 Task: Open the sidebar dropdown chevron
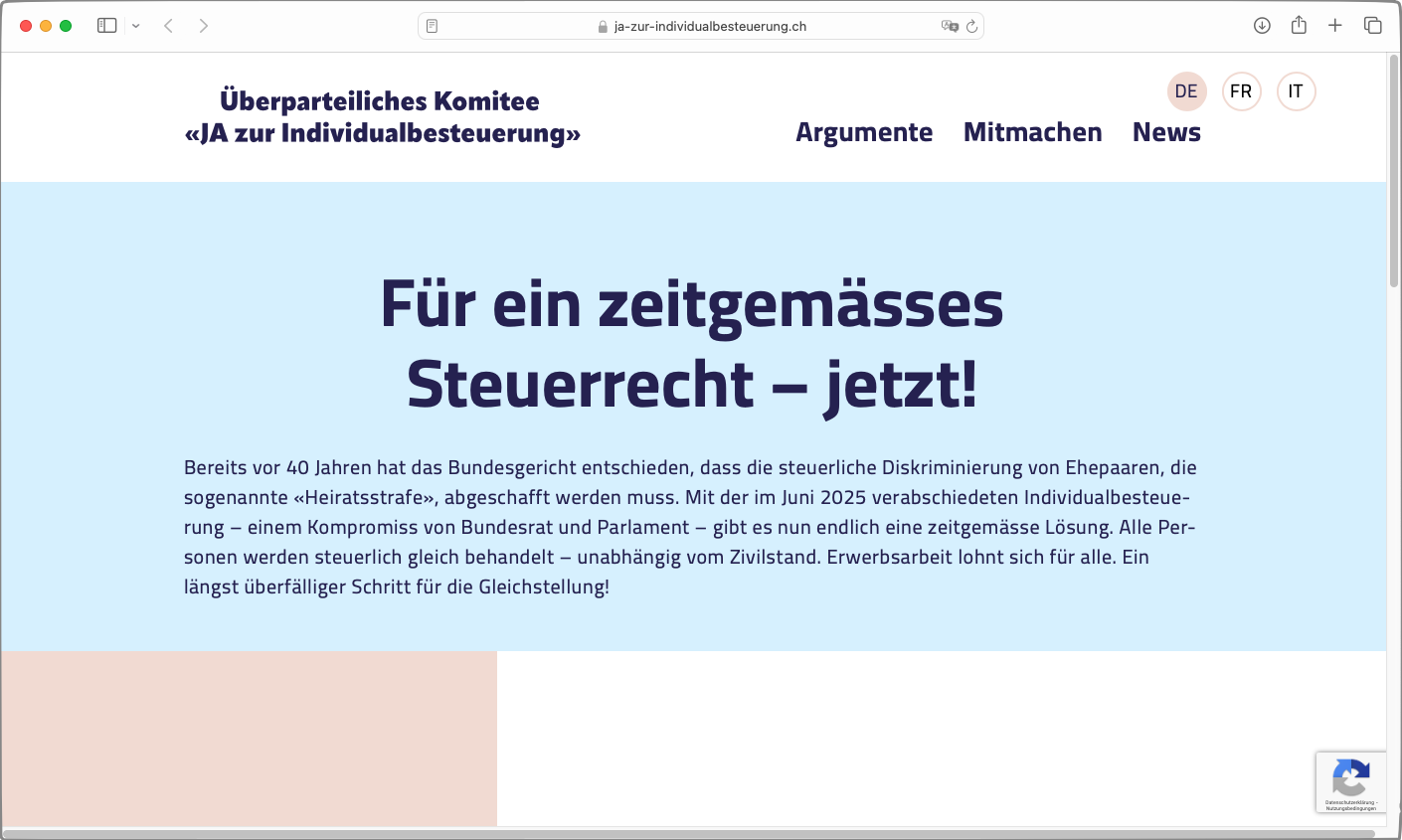point(136,26)
